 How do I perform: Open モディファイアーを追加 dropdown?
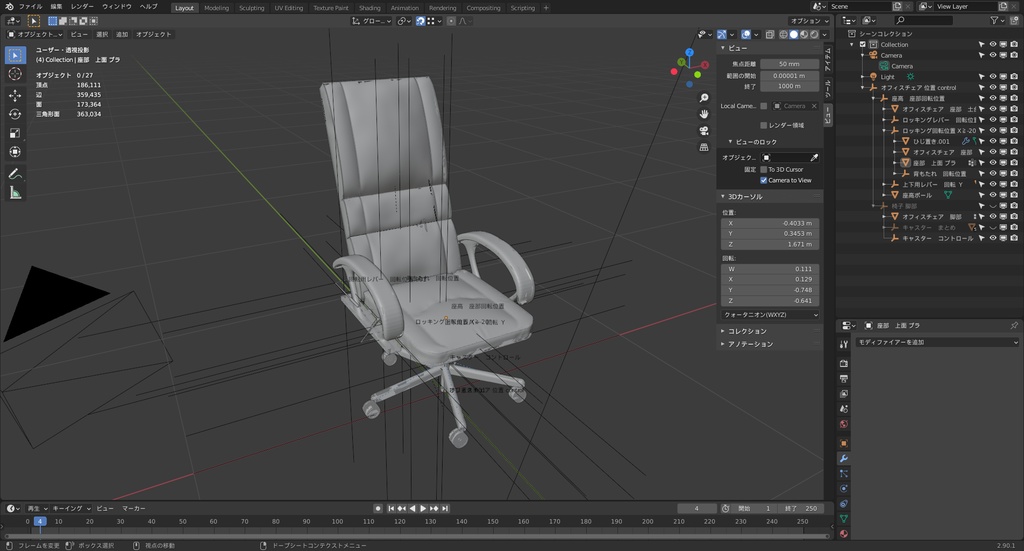[x=936, y=342]
